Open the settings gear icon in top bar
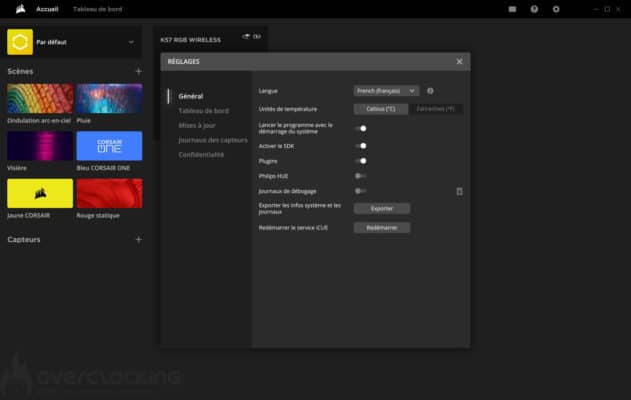This screenshot has height=400, width=631. [556, 9]
